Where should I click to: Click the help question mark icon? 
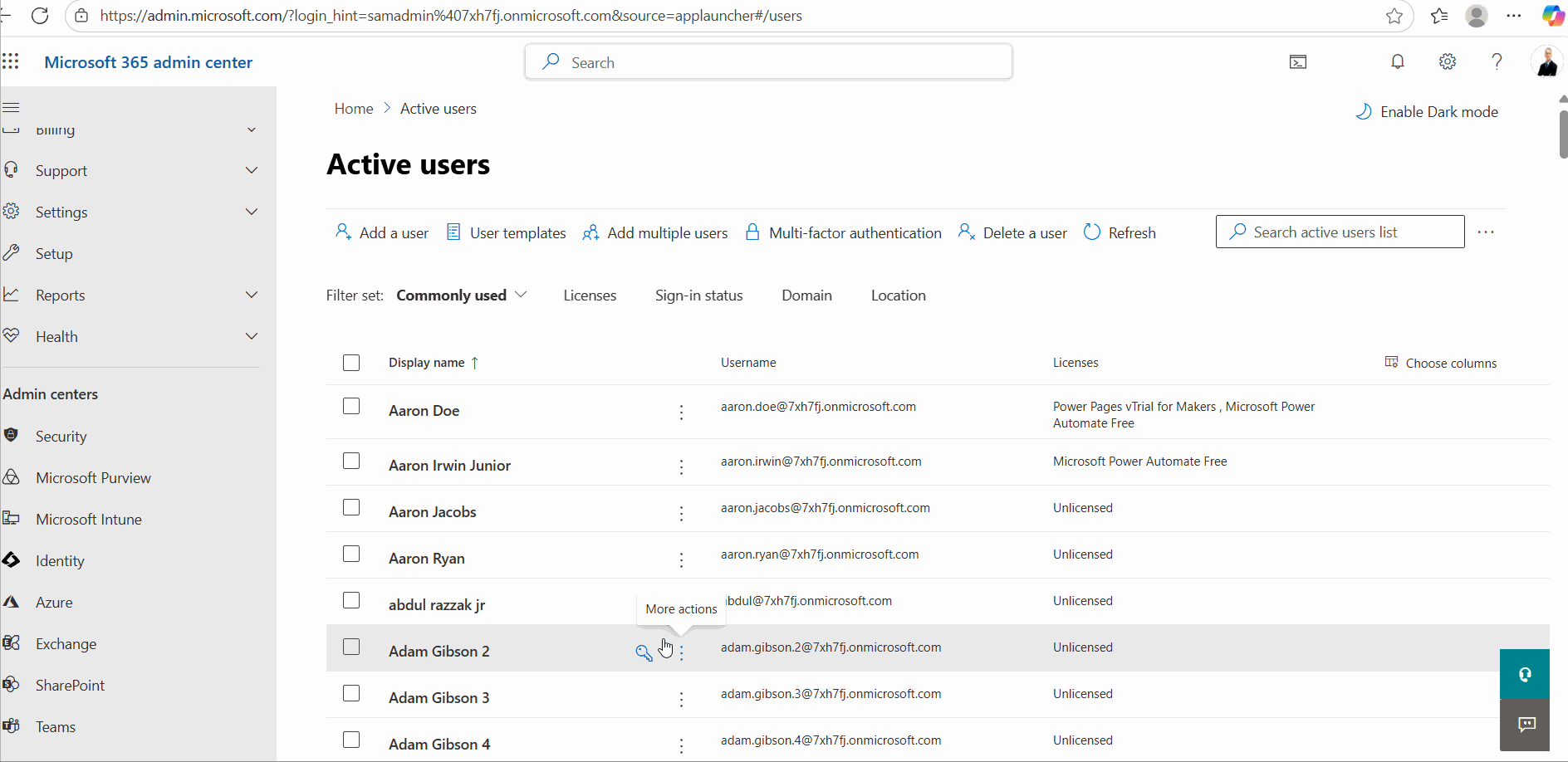[1497, 61]
